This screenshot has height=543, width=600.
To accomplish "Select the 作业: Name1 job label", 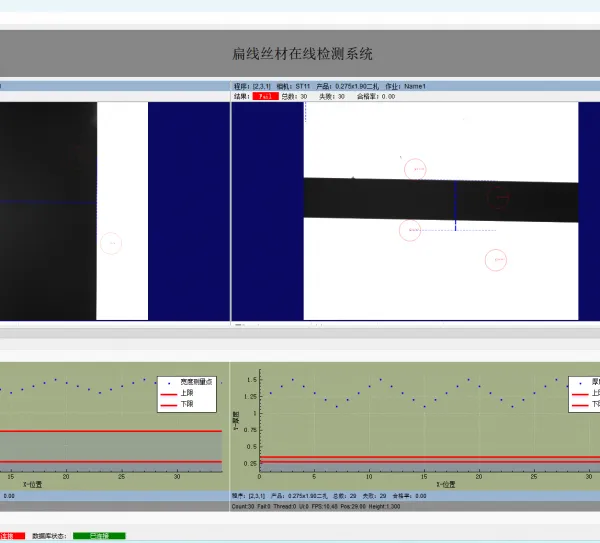I will pyautogui.click(x=405, y=86).
